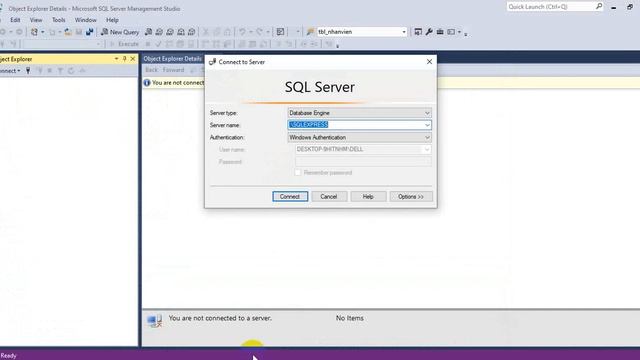
Task: Click the "No Items" text
Action: click(349, 318)
